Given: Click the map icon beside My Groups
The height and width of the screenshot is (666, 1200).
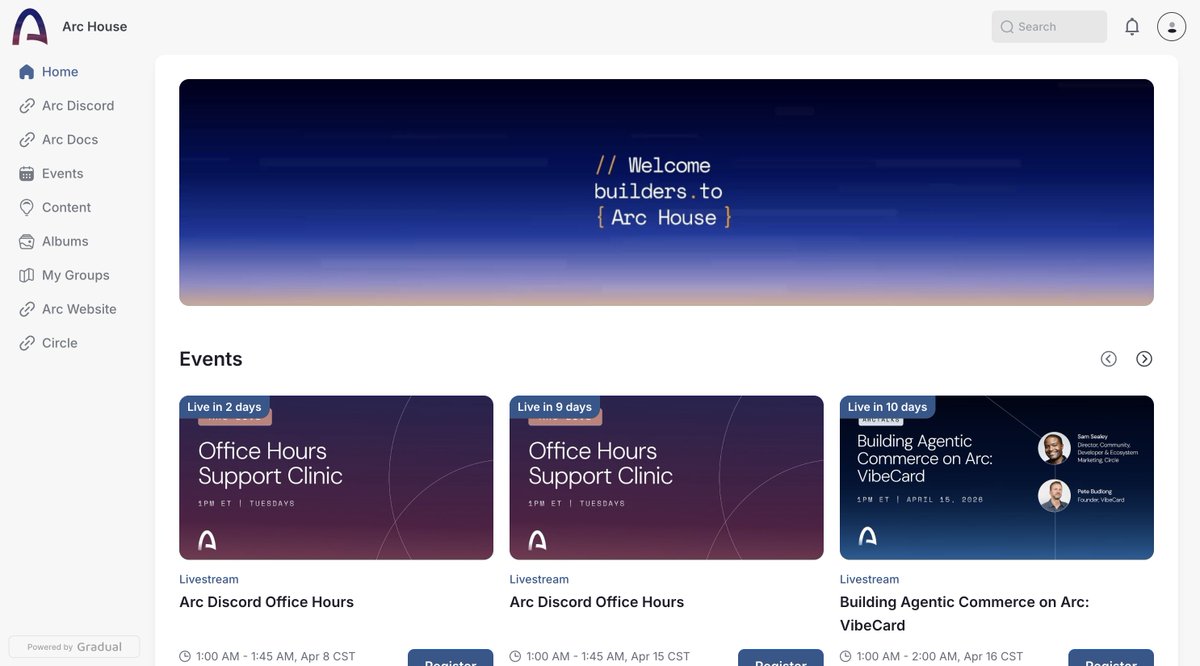Looking at the screenshot, I should pos(27,275).
